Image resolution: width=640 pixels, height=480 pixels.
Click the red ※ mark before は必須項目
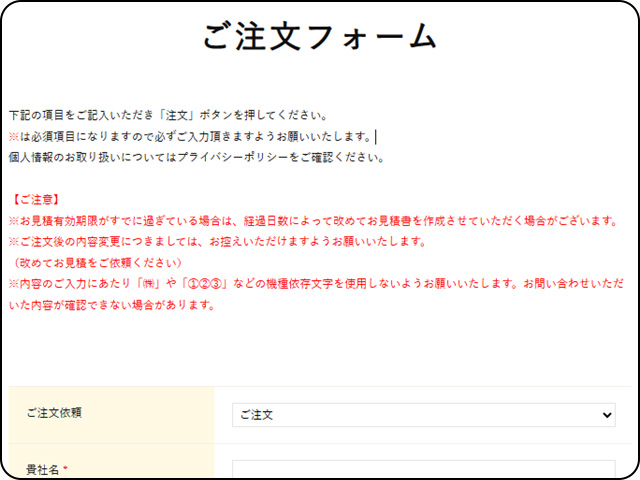click(x=12, y=136)
